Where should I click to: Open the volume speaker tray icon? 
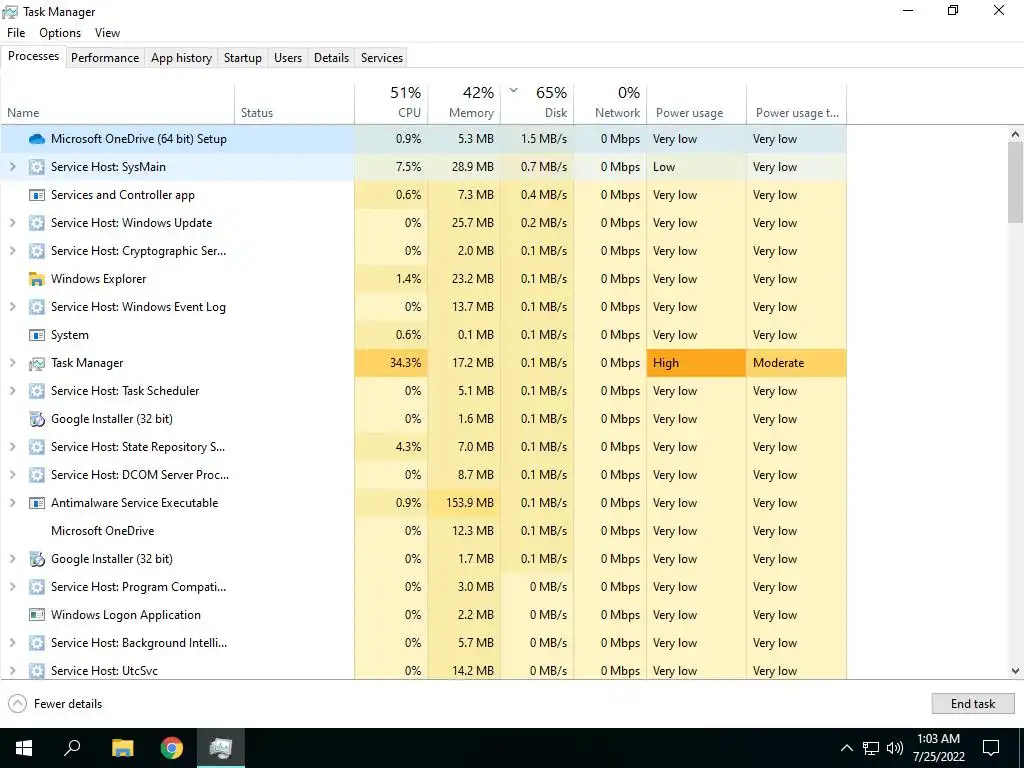[895, 748]
